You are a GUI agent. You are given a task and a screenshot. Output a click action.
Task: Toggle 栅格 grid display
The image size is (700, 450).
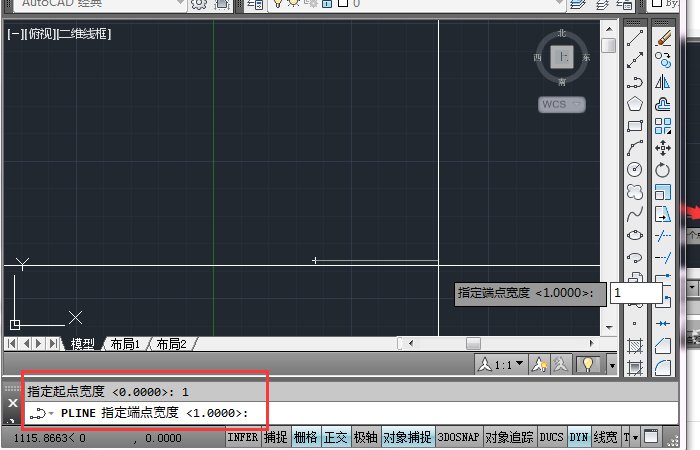tap(306, 437)
